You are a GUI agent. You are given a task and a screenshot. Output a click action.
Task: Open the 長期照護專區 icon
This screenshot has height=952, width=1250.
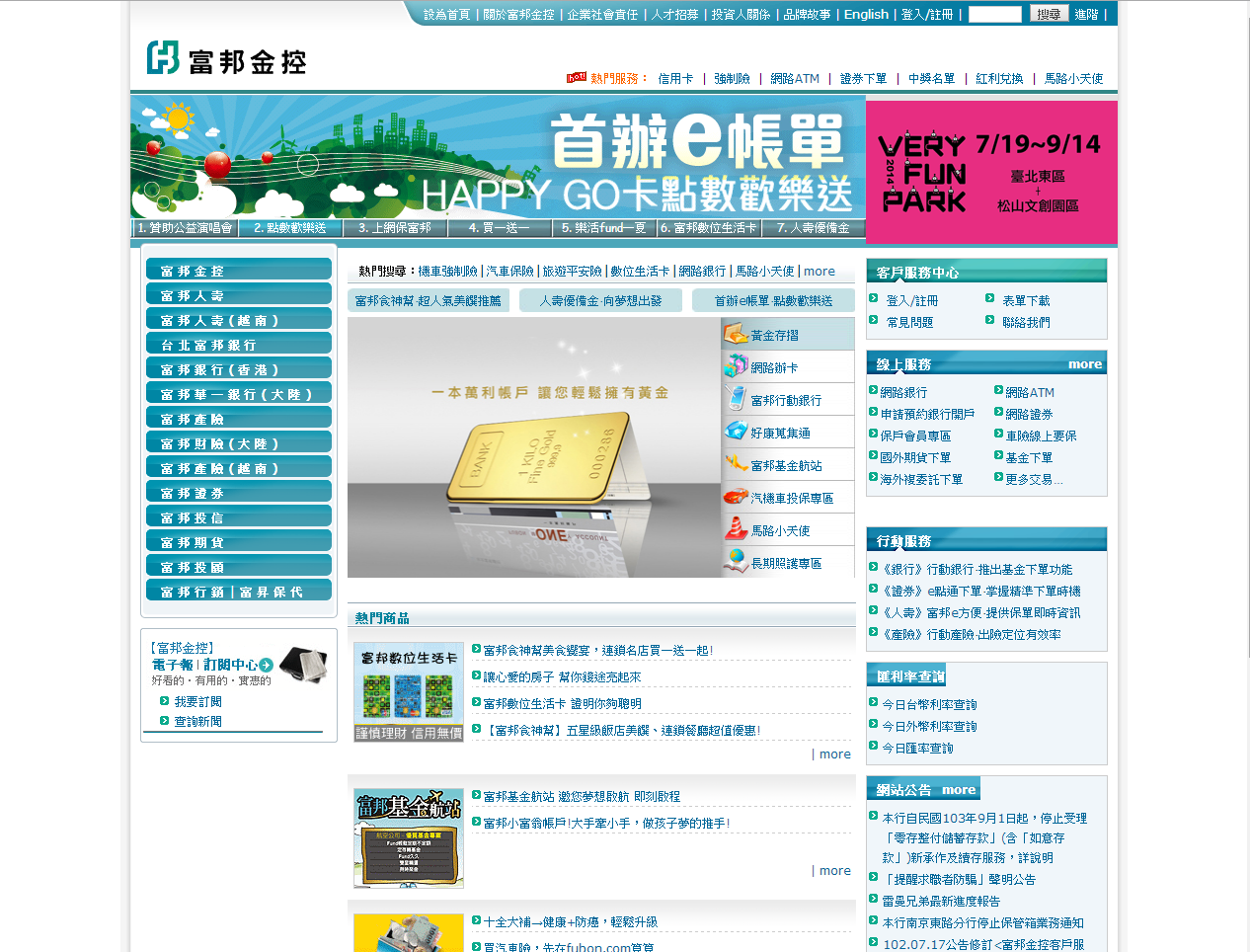click(736, 562)
